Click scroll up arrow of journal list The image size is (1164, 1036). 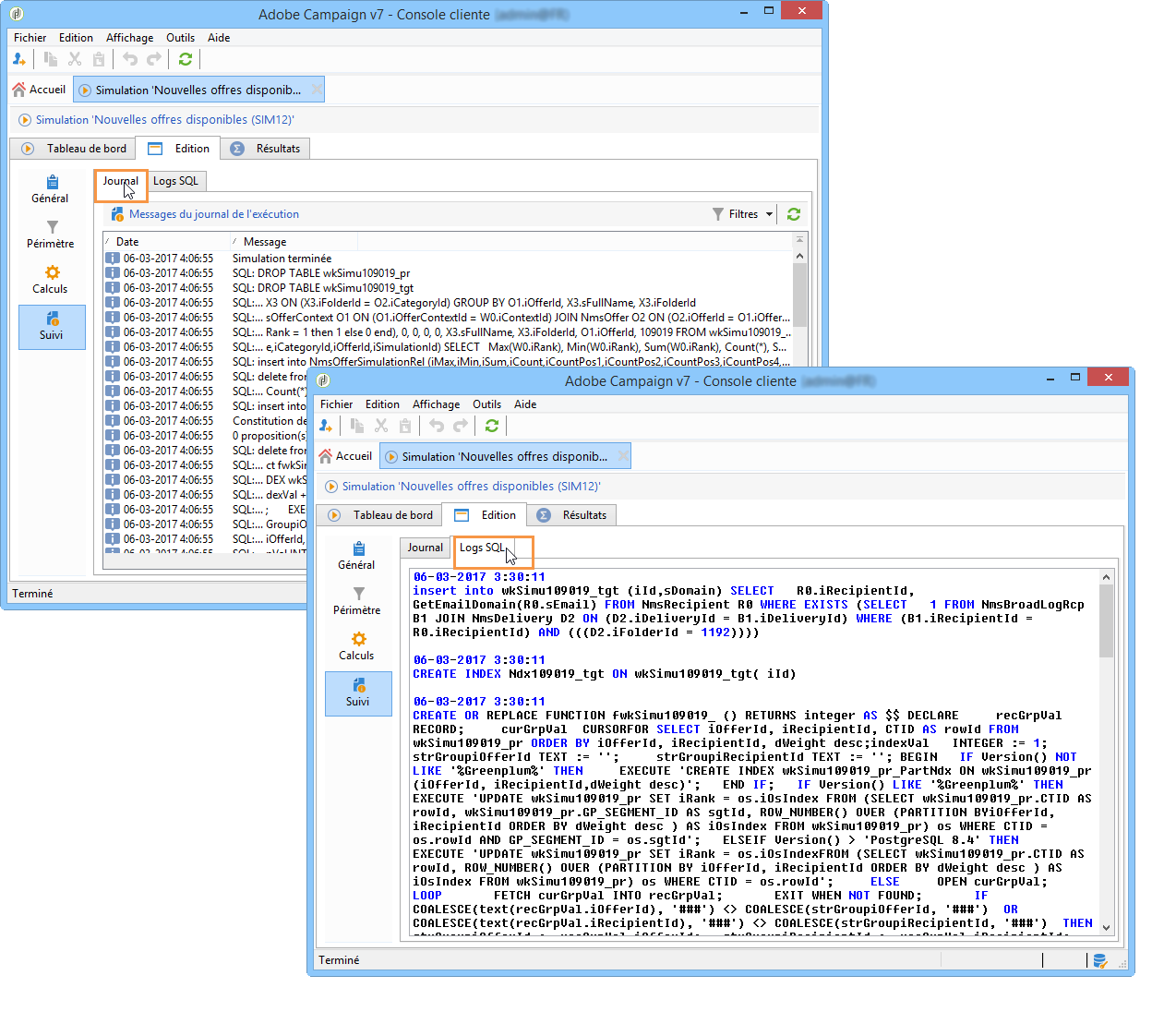[x=799, y=256]
